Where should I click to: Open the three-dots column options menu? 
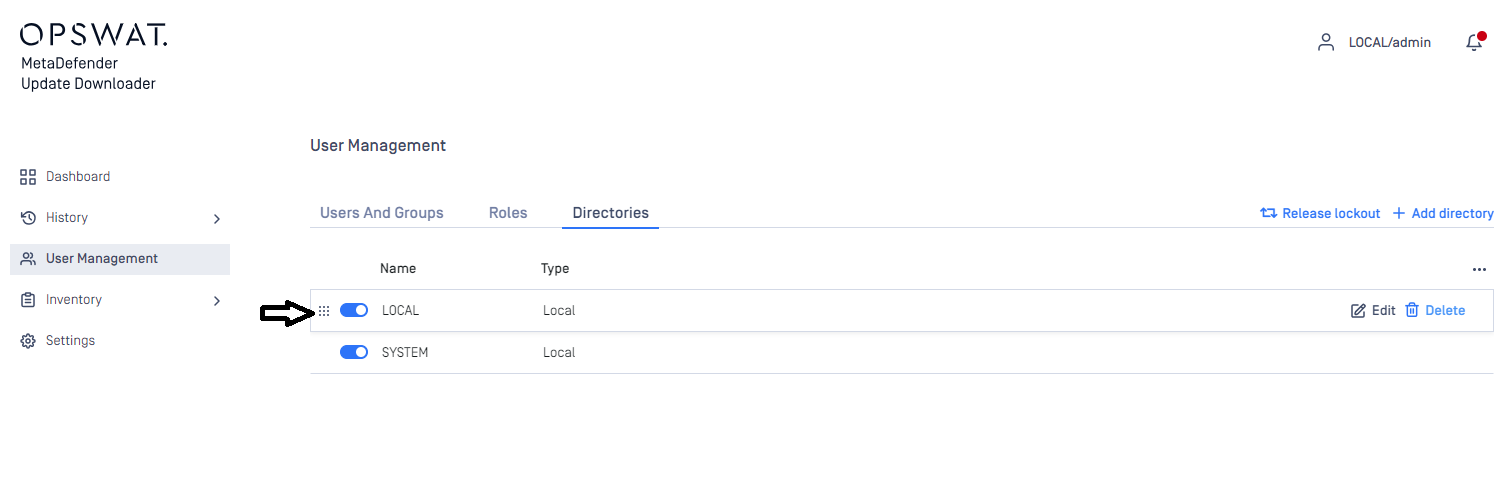point(1479,269)
